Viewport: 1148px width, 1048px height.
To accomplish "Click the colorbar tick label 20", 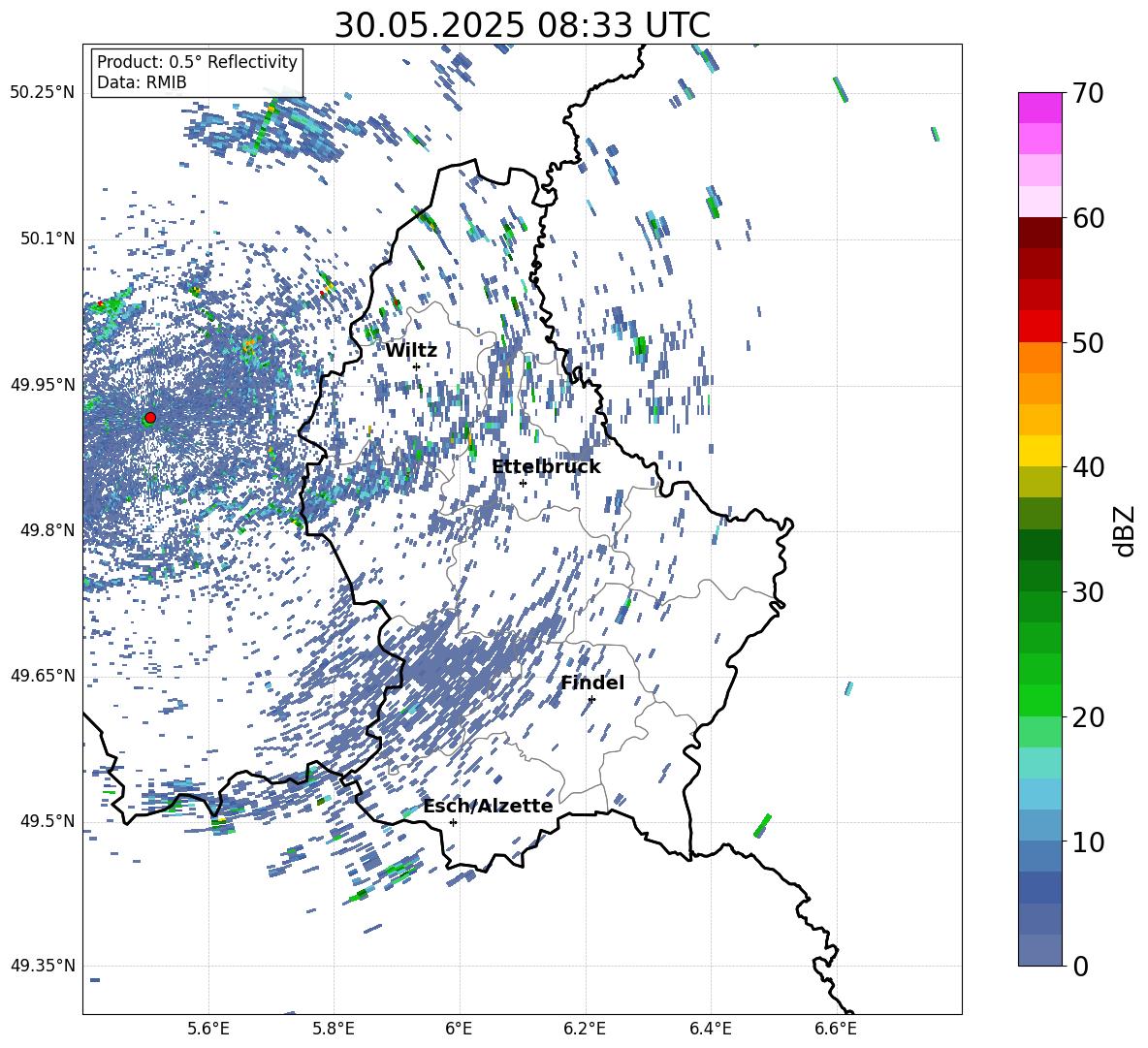I will (1089, 717).
